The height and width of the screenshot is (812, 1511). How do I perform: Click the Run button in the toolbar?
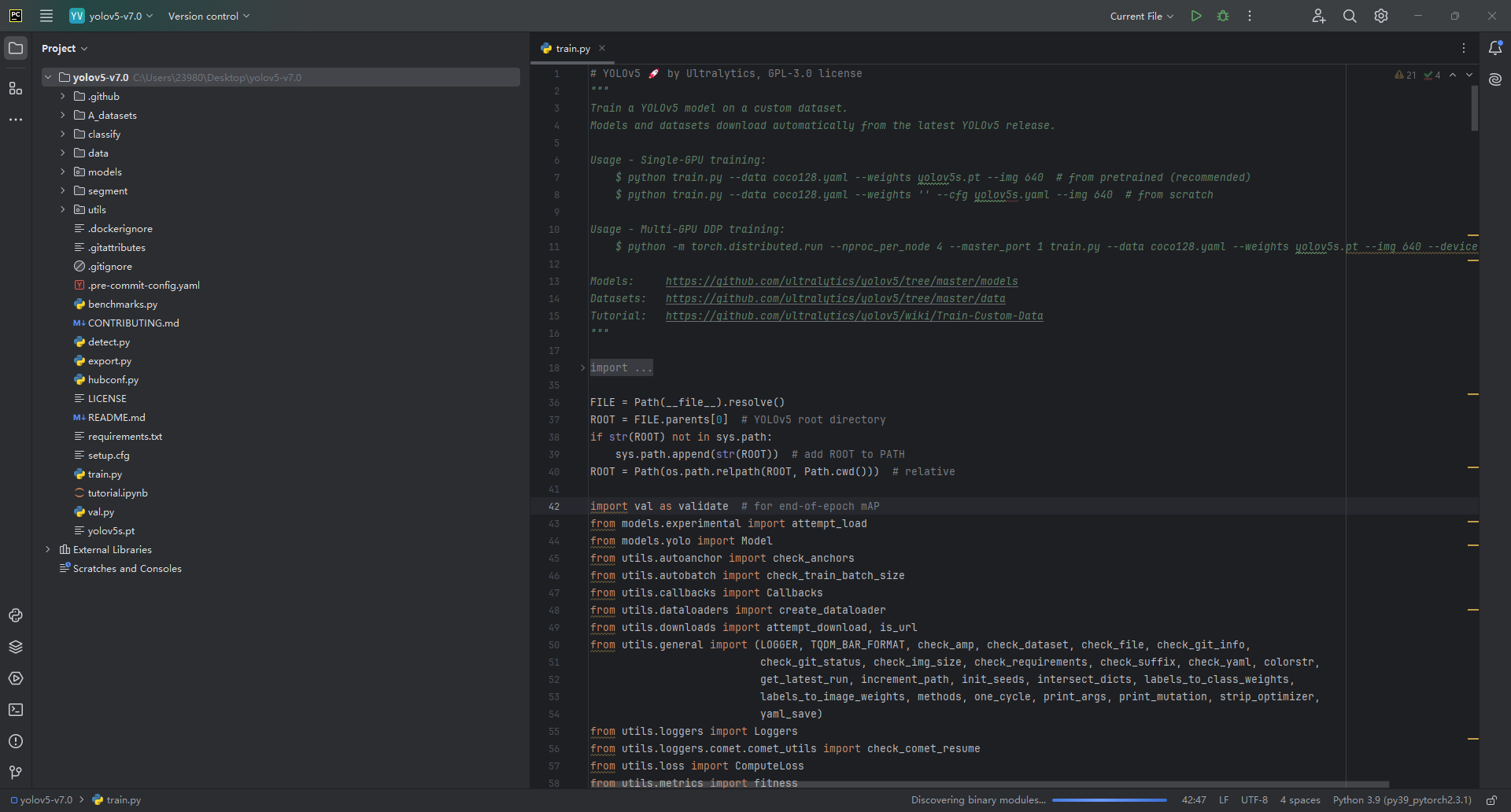click(1196, 16)
